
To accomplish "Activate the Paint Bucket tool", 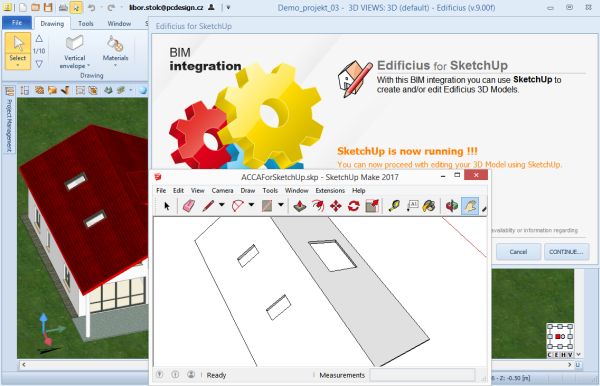I will [429, 206].
